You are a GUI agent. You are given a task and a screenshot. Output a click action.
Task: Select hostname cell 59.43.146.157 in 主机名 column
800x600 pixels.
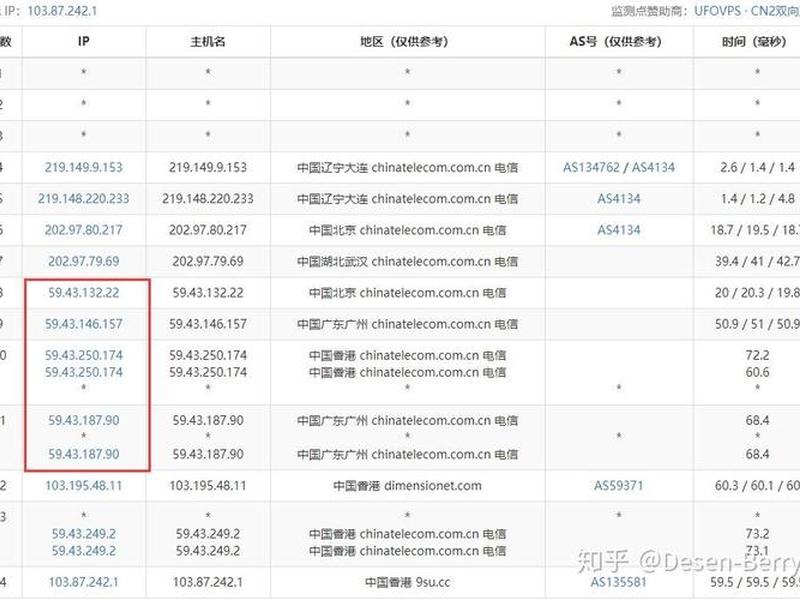pyautogui.click(x=208, y=324)
